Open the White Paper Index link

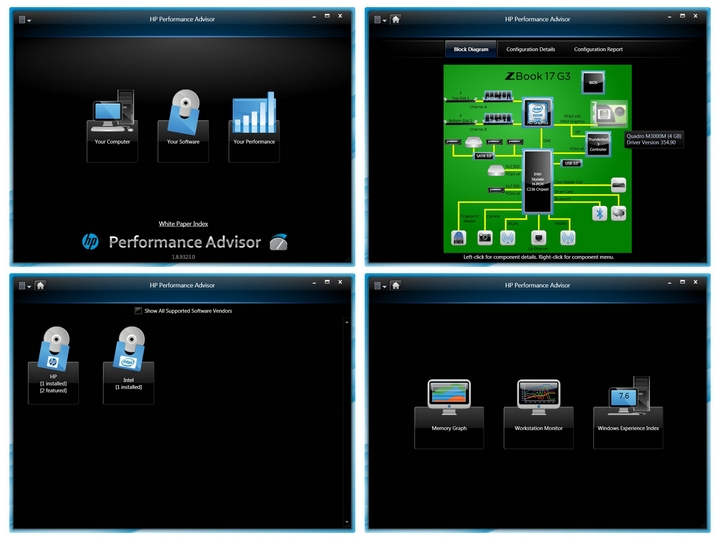(x=183, y=223)
